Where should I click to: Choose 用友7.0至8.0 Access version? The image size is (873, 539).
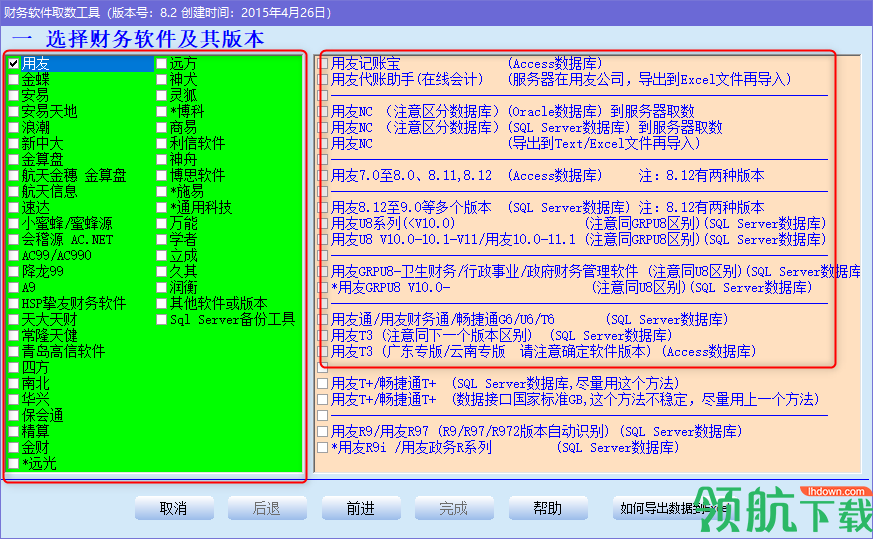point(322,175)
